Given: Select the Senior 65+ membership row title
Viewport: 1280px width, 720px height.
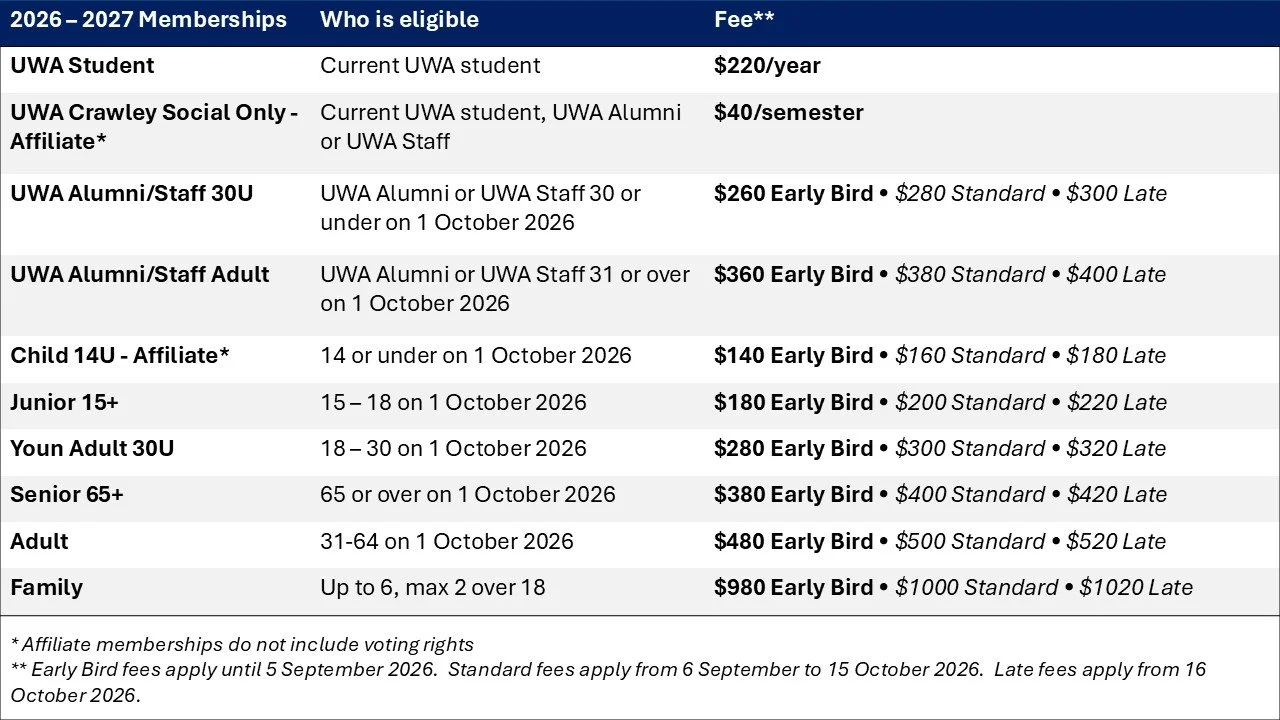Looking at the screenshot, I should 67,494.
